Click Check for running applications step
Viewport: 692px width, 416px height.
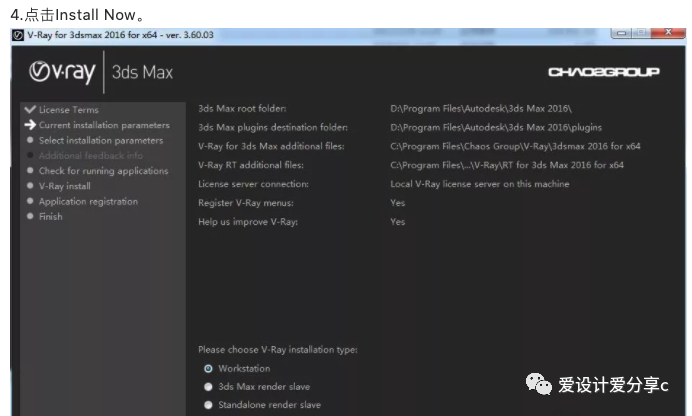tap(103, 171)
